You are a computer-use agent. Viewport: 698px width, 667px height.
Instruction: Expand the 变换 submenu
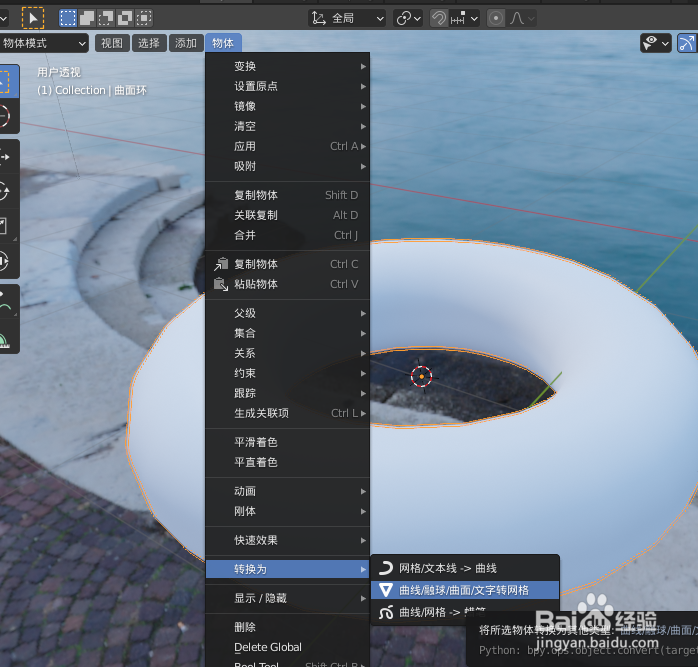[288, 66]
